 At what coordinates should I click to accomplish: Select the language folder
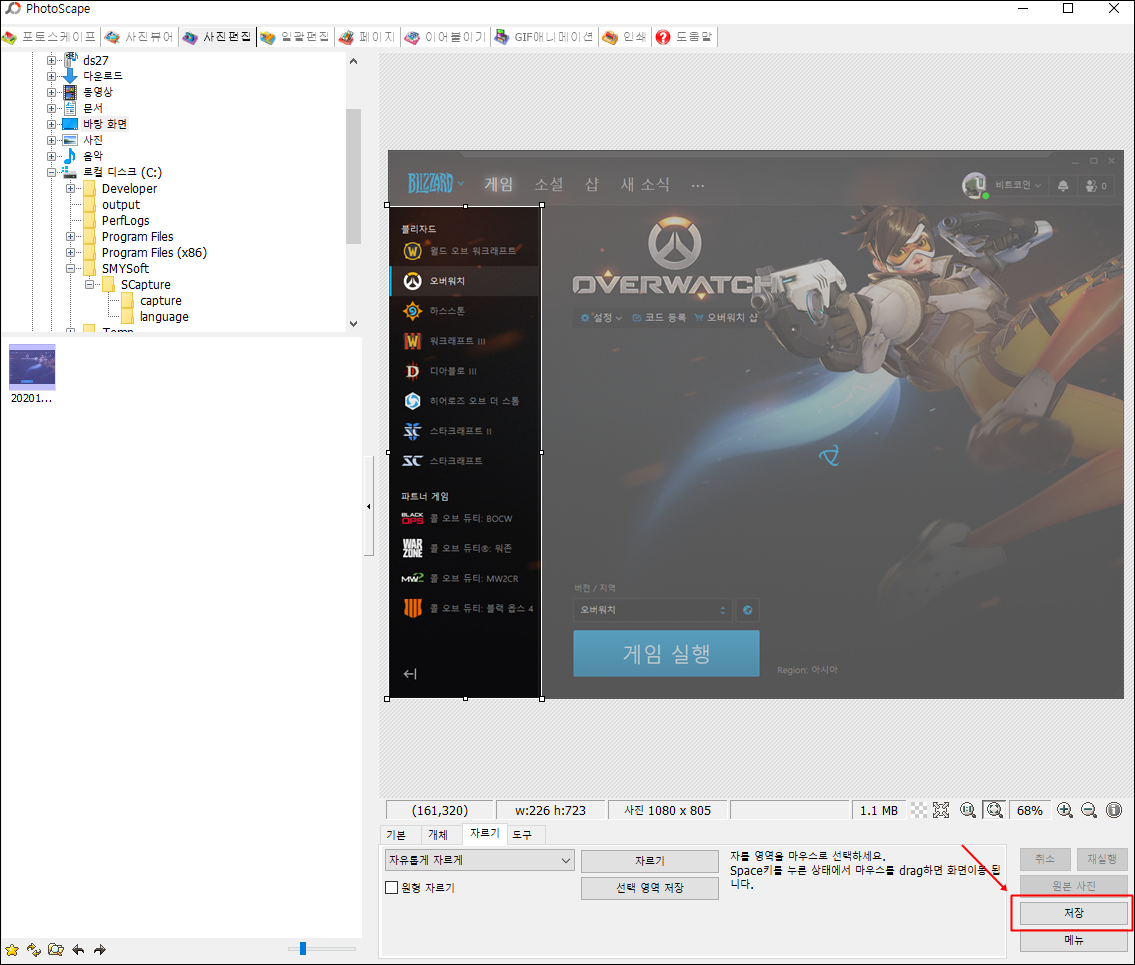(x=164, y=317)
